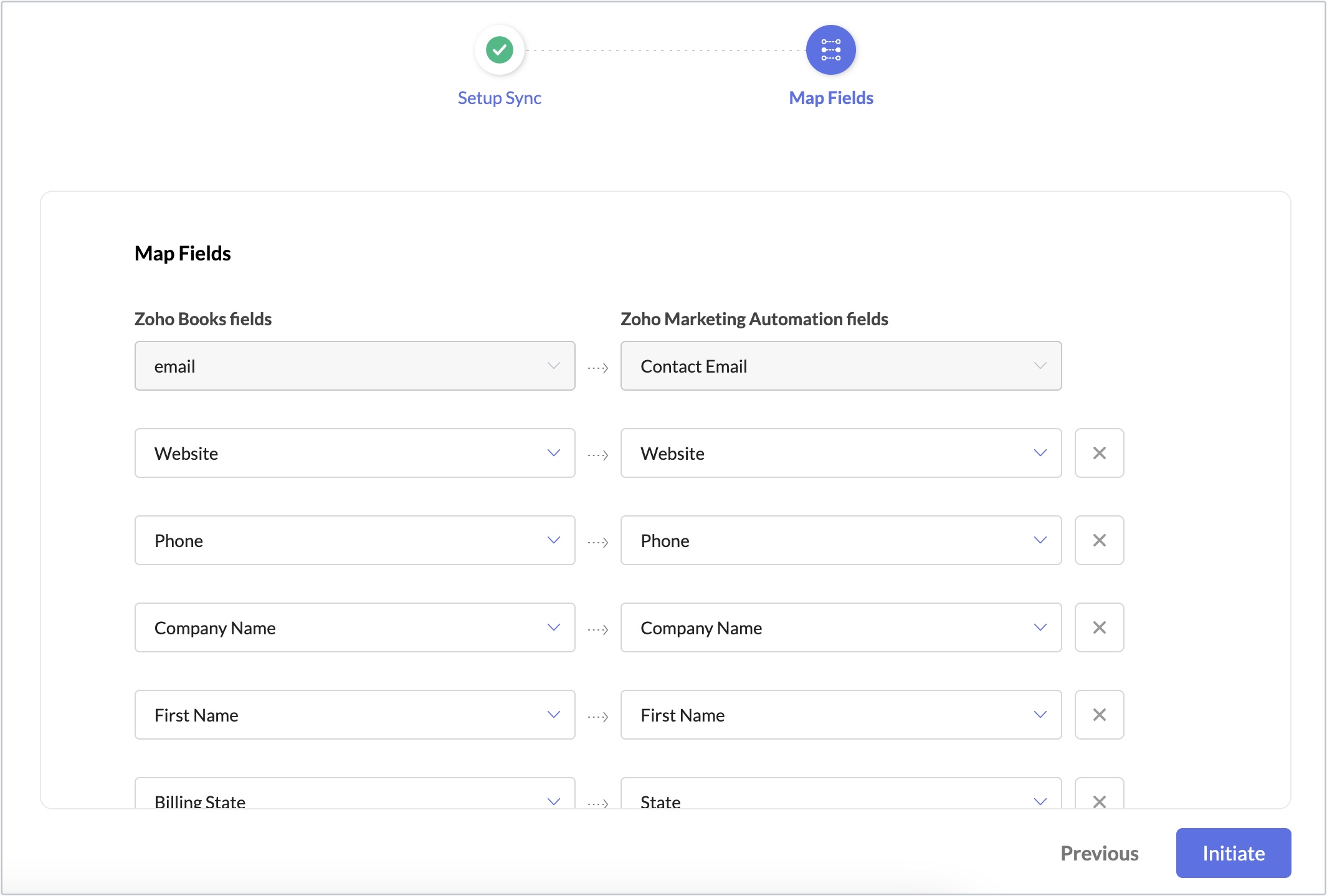Open the Phone Zoho Books field dropdown
The height and width of the screenshot is (896, 1327).
(x=354, y=540)
